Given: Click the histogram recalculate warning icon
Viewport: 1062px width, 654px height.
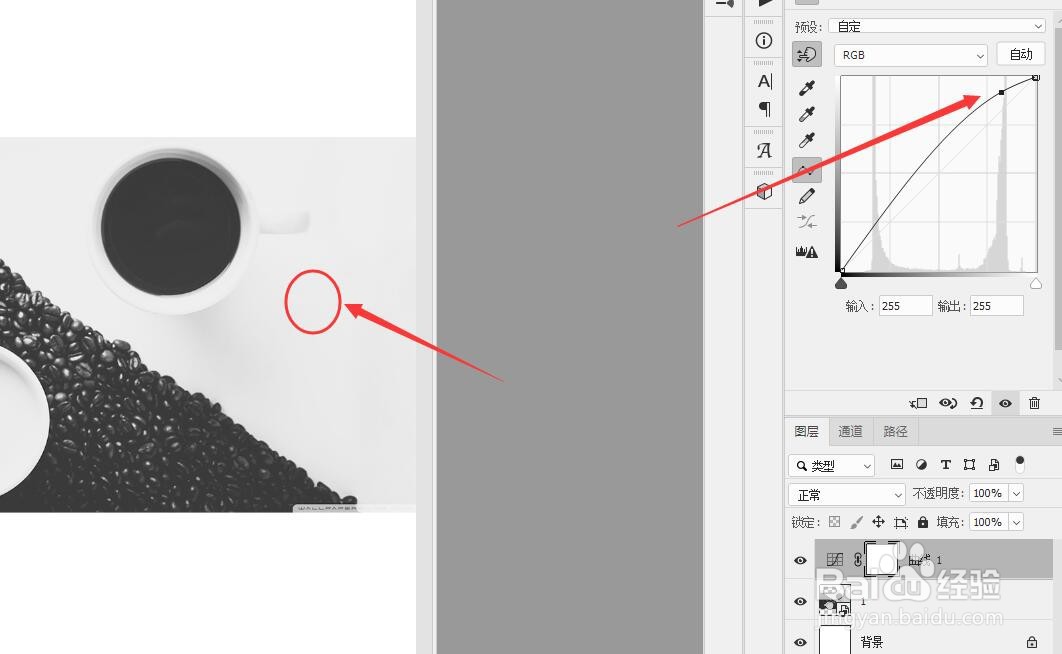Looking at the screenshot, I should (x=807, y=252).
